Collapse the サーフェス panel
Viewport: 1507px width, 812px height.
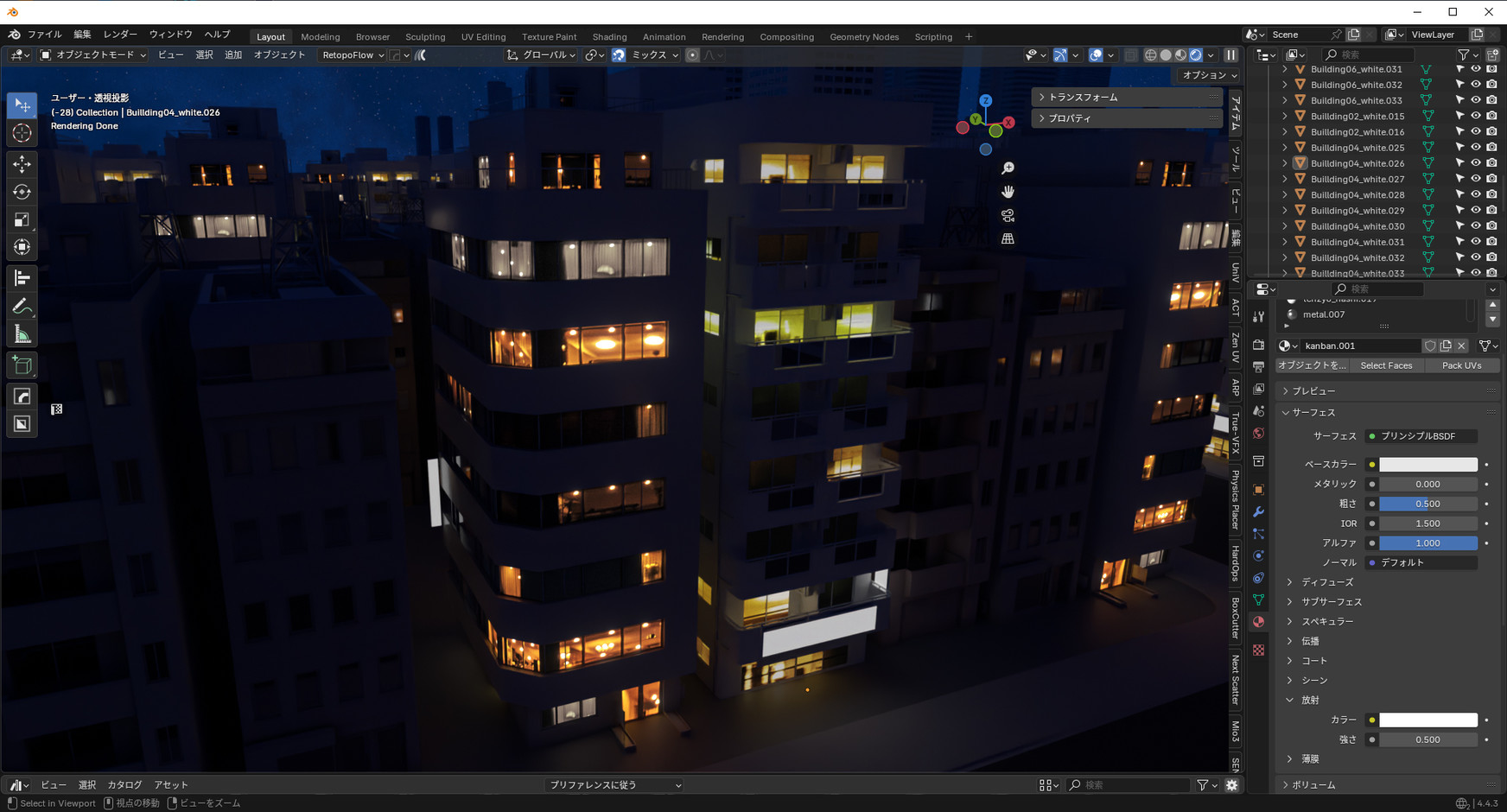(1389, 413)
